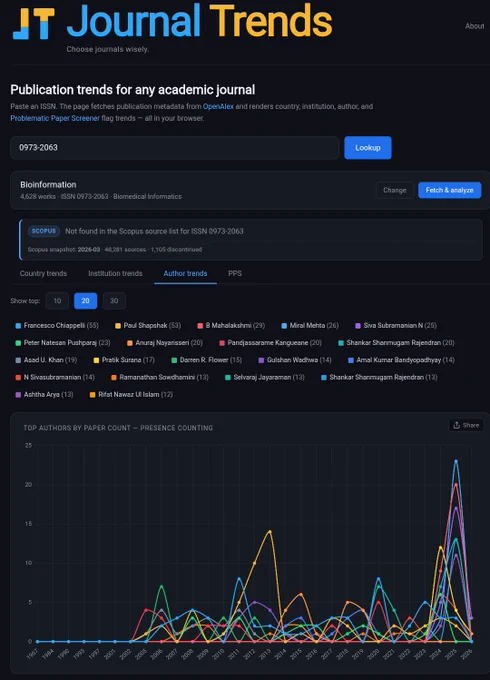Click the Share icon on the chart
This screenshot has height=680, width=490.
point(457,425)
